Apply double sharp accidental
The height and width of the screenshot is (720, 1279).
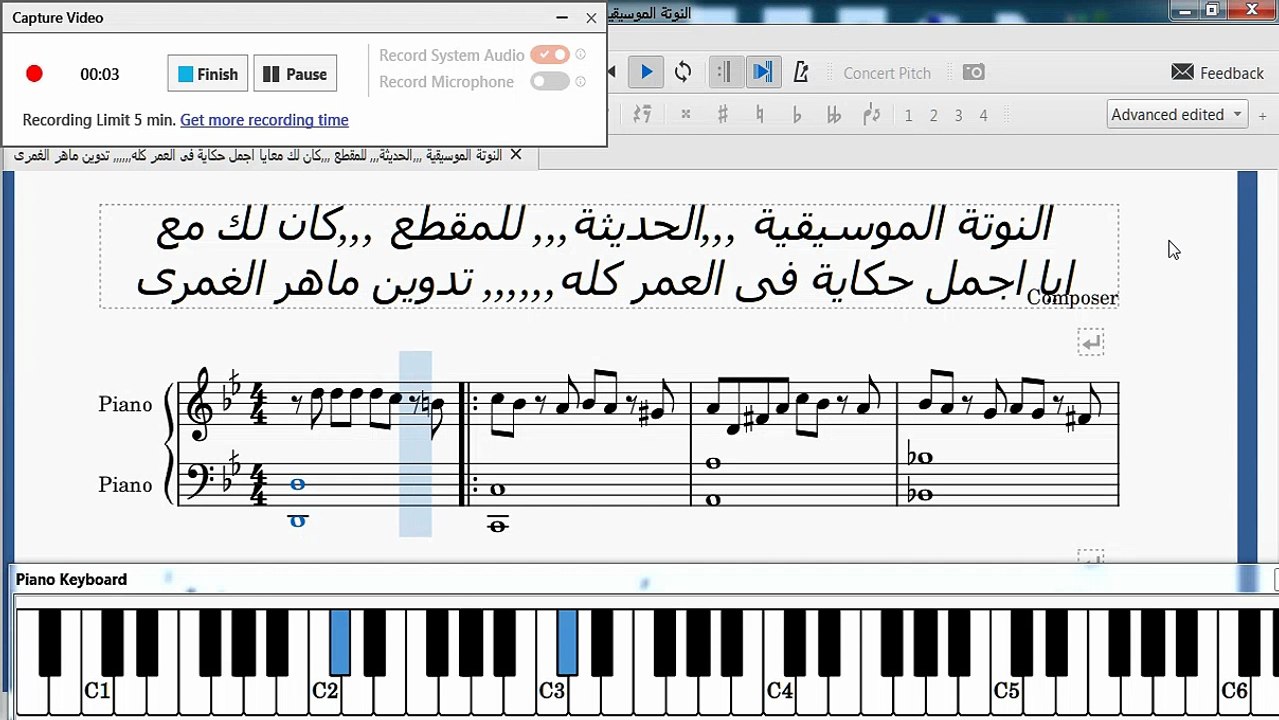click(x=686, y=115)
